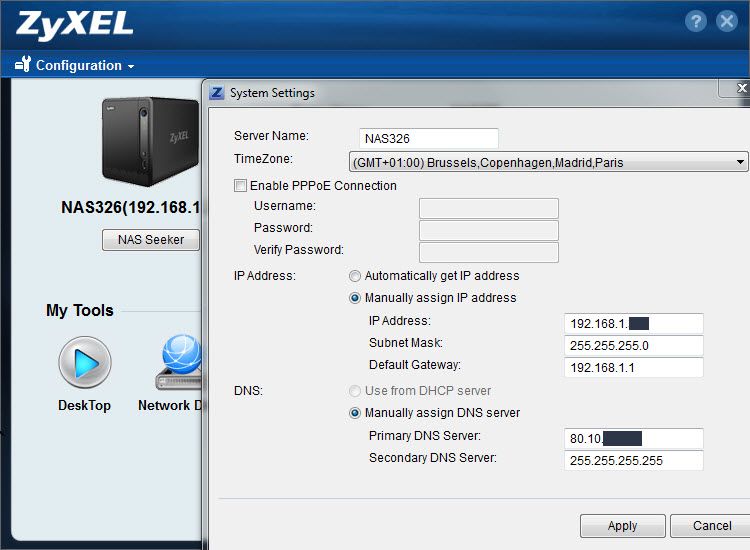Image resolution: width=750 pixels, height=550 pixels.
Task: Focus the Secondary DNS Server field
Action: (x=633, y=460)
